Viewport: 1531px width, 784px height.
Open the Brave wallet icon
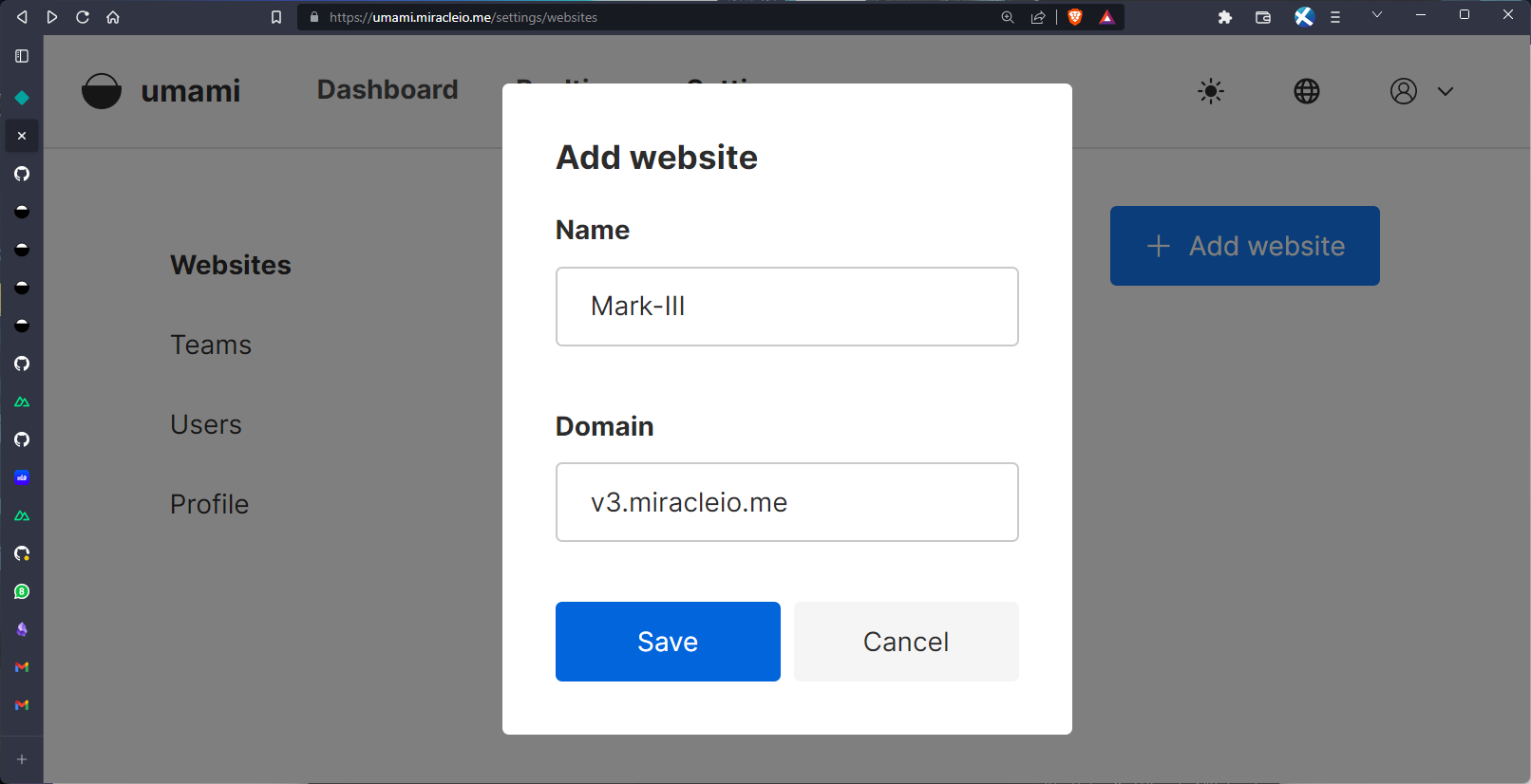tap(1263, 17)
